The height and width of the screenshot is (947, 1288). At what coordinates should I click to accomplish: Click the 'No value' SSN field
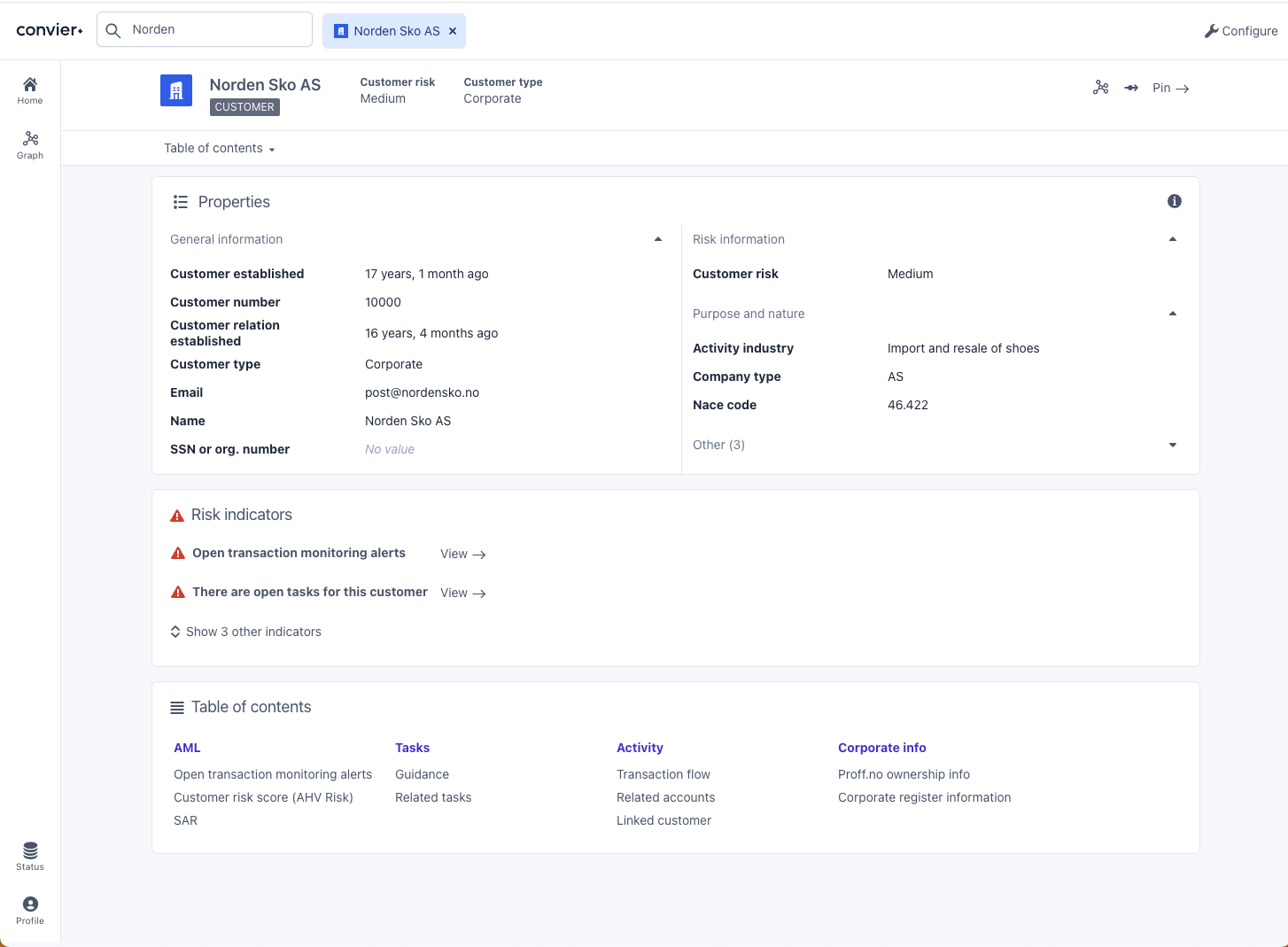pyautogui.click(x=390, y=449)
